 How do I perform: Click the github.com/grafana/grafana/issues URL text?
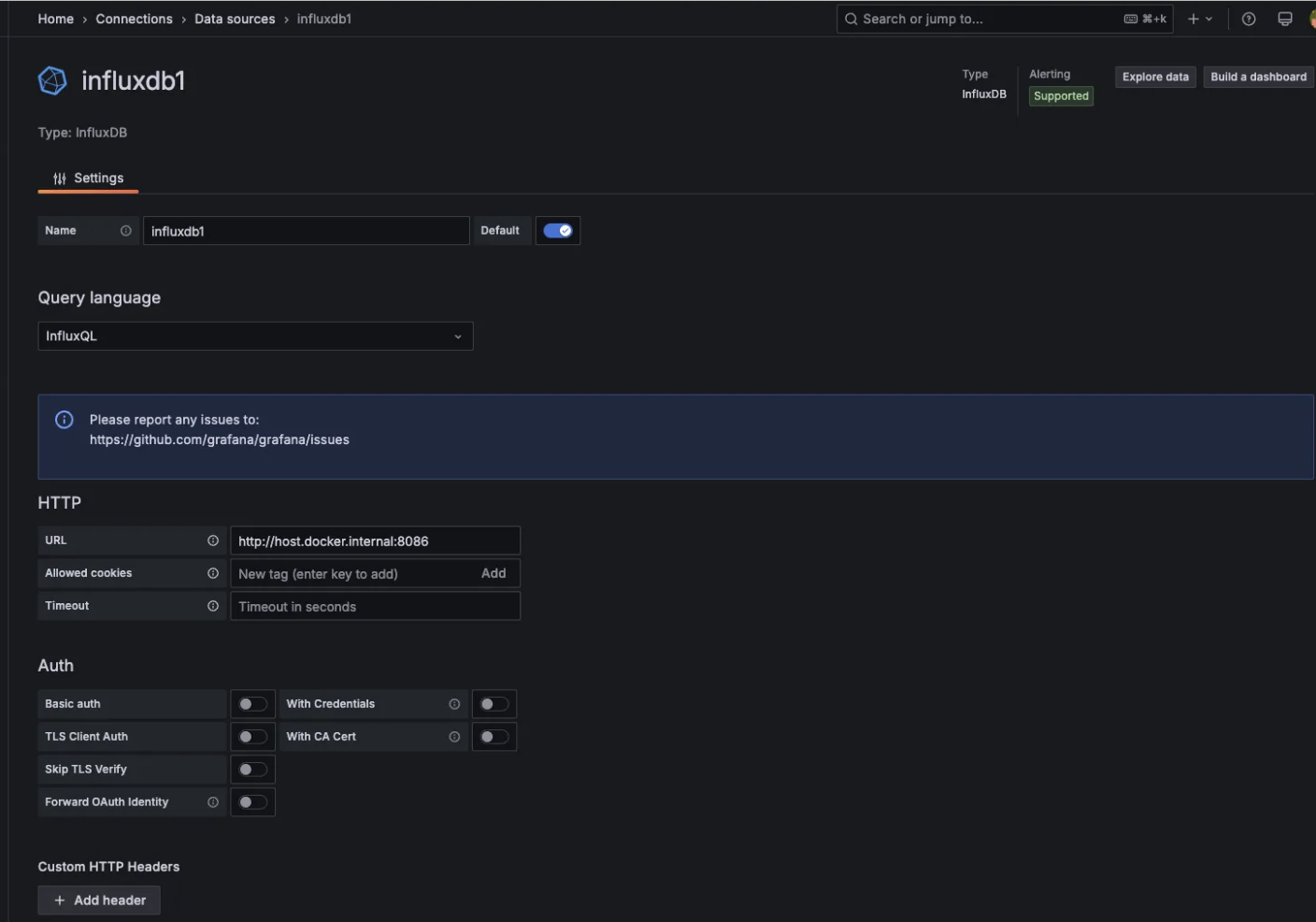point(220,439)
